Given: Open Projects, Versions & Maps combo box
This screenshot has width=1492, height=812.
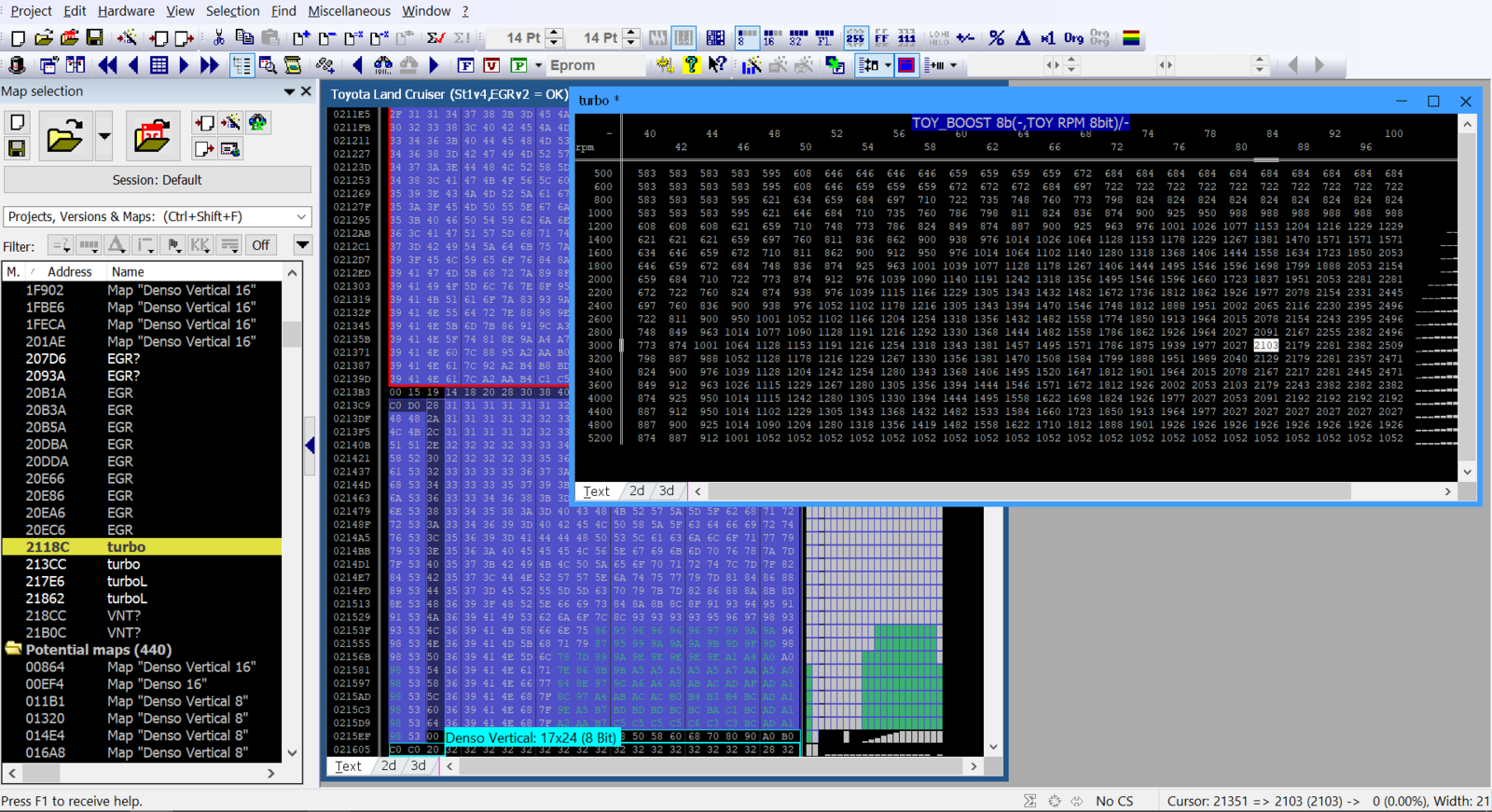Looking at the screenshot, I should pyautogui.click(x=157, y=216).
